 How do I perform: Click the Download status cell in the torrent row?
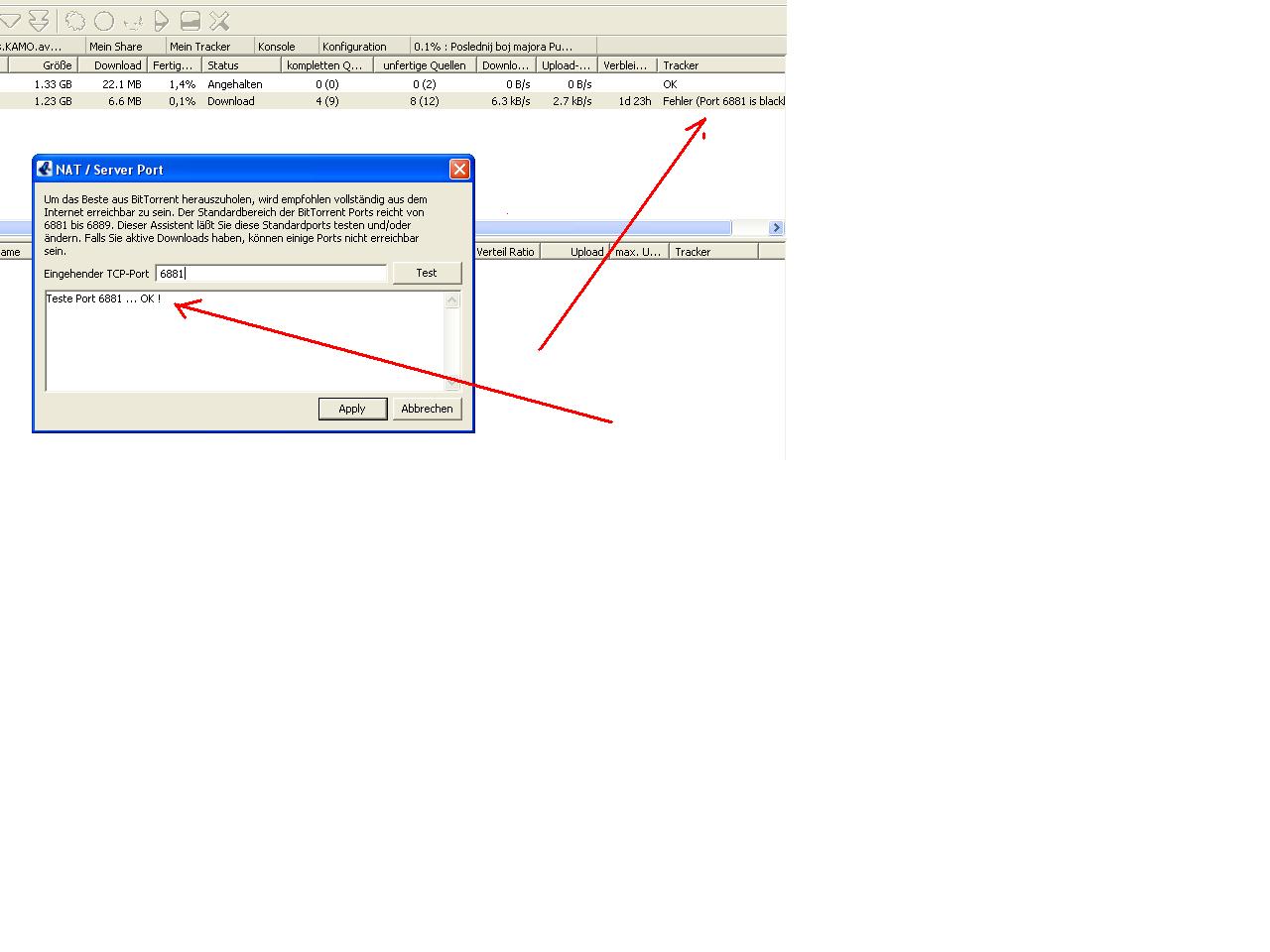[231, 101]
